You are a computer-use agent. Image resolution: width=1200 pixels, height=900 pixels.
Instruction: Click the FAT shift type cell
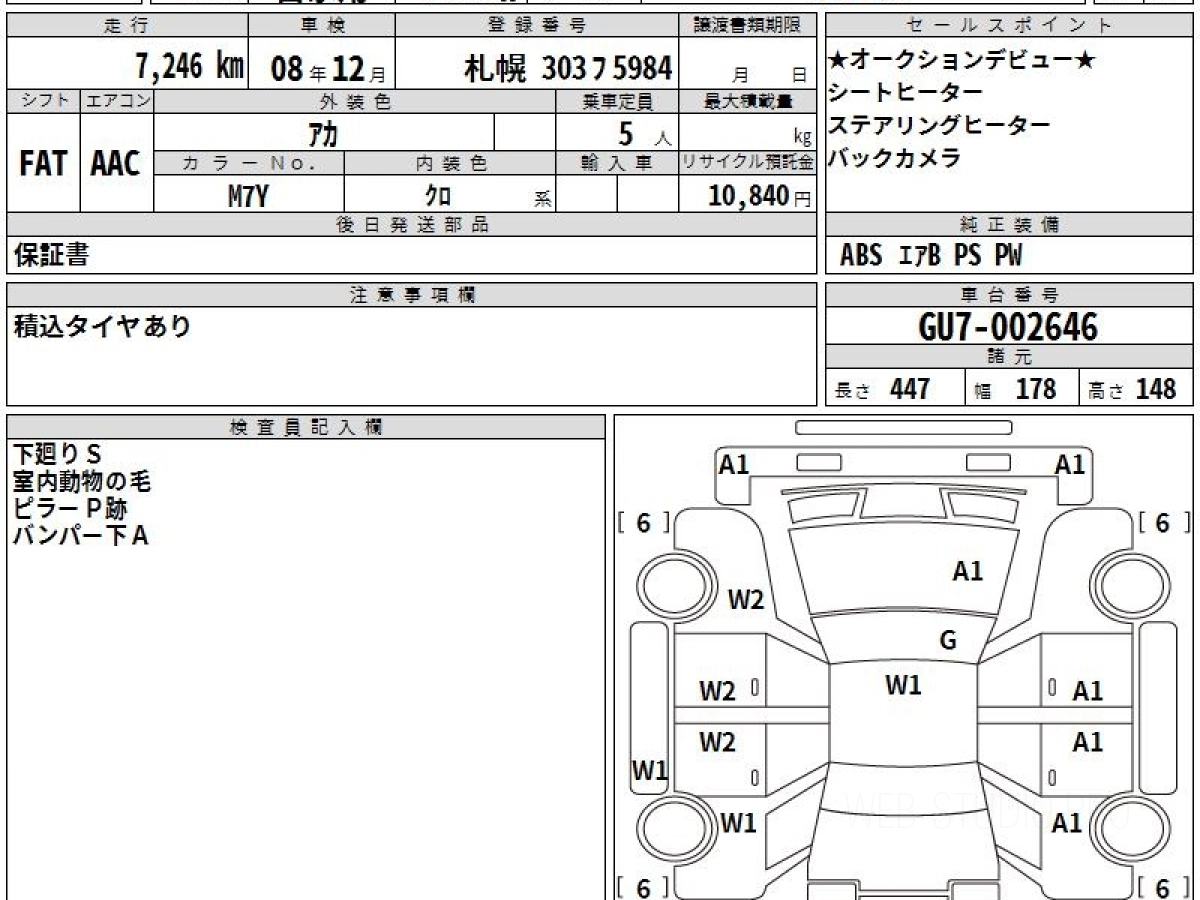click(43, 164)
